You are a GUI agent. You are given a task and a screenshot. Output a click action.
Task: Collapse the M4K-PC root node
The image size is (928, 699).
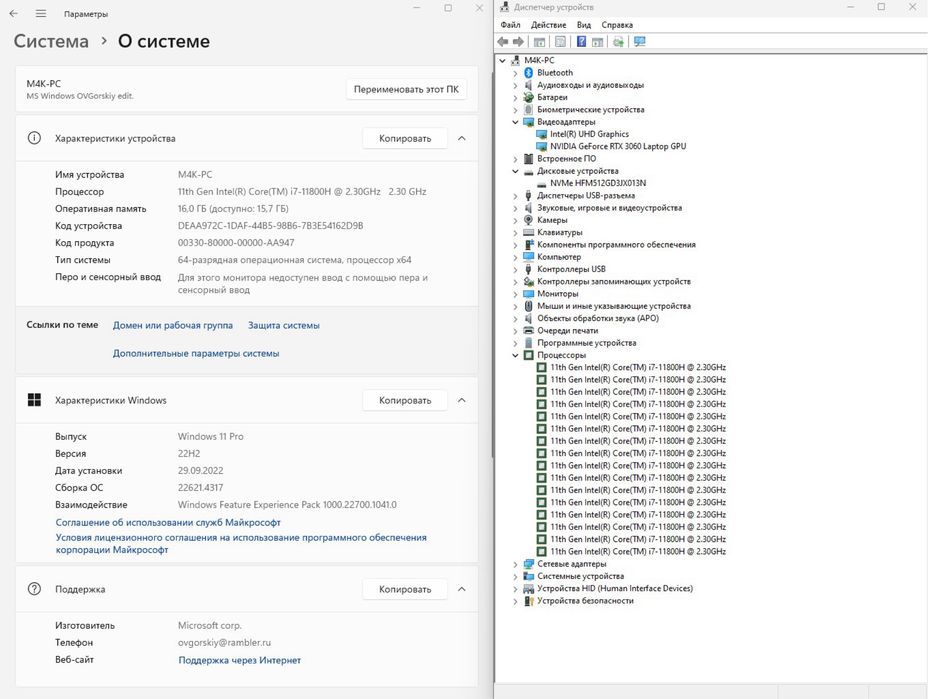point(502,60)
